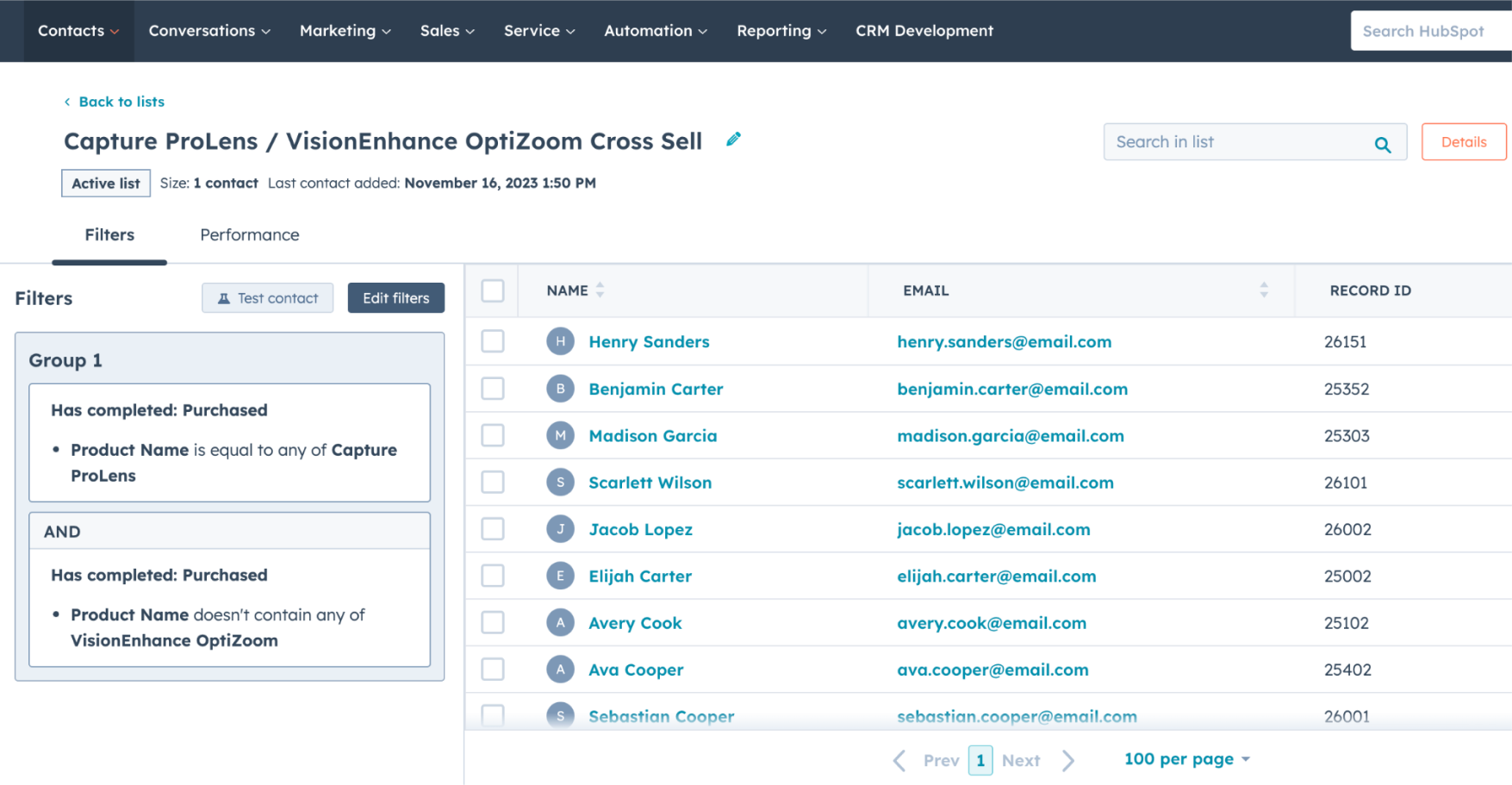Viewport: 1512px width, 785px height.
Task: Sort using the Email column arrows
Action: [x=1263, y=290]
